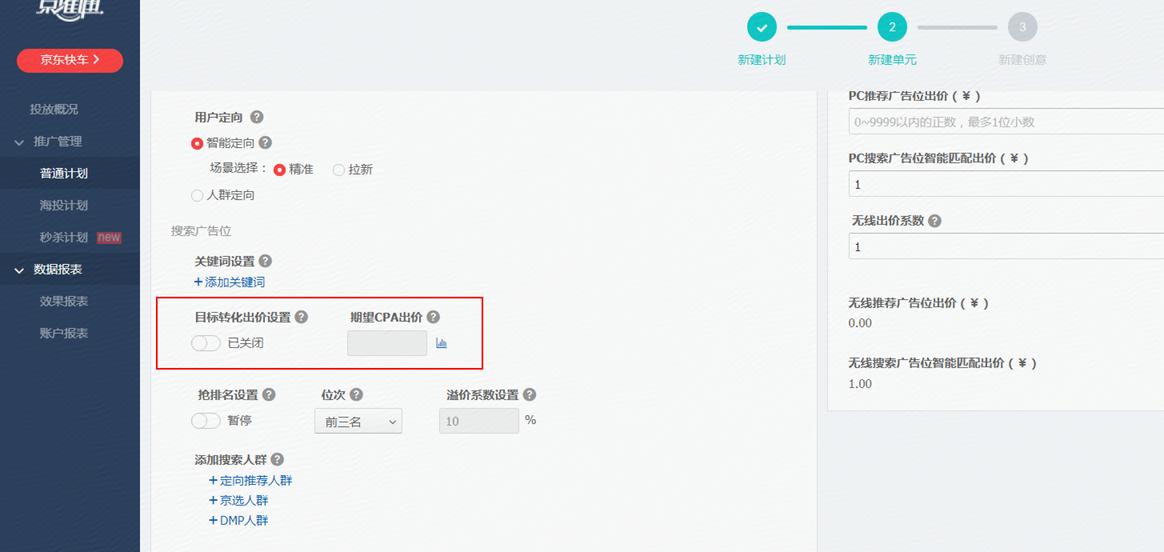Collapse the 推广管理 sidebar section

[19, 142]
